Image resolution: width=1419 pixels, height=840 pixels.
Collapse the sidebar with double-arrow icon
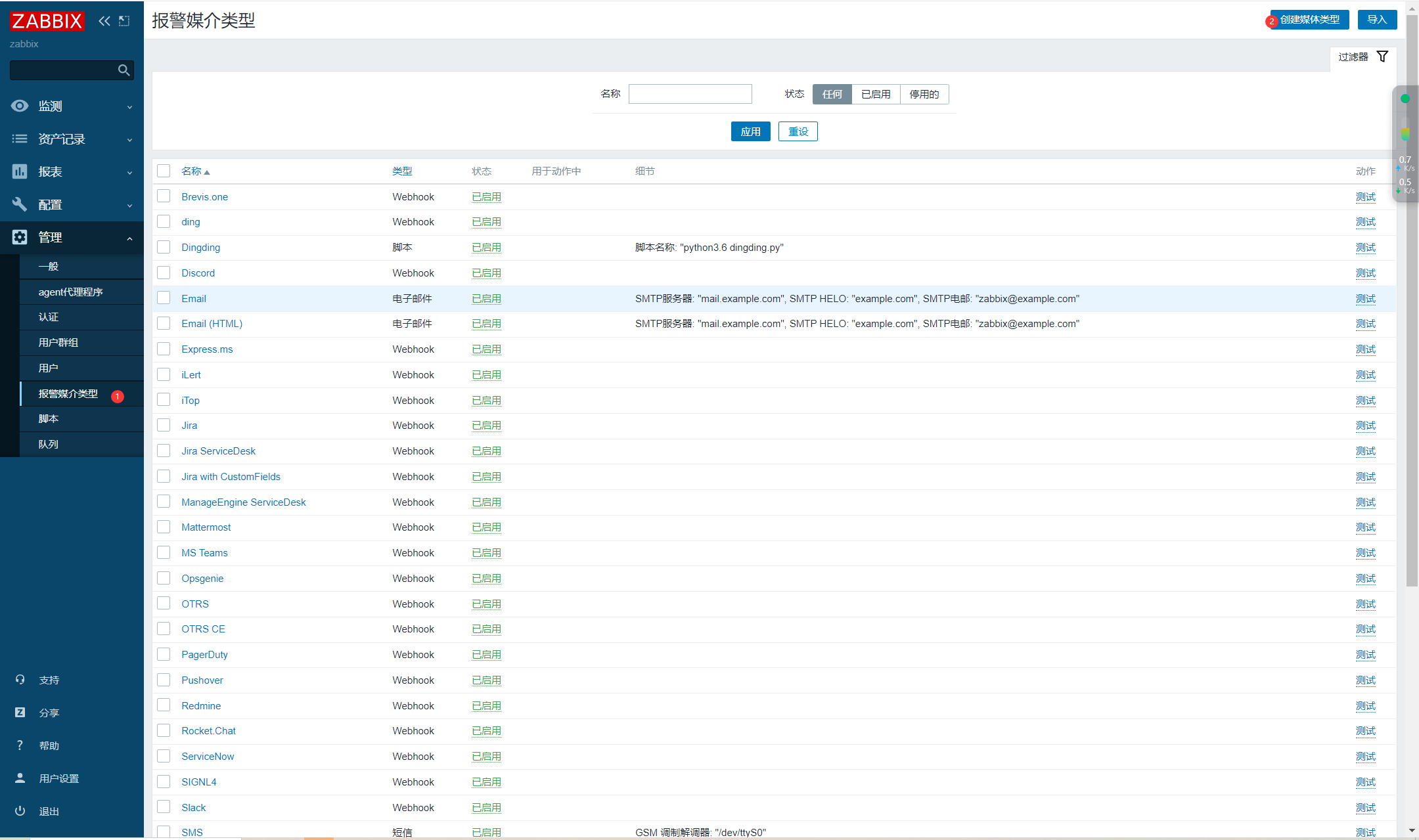click(x=104, y=21)
